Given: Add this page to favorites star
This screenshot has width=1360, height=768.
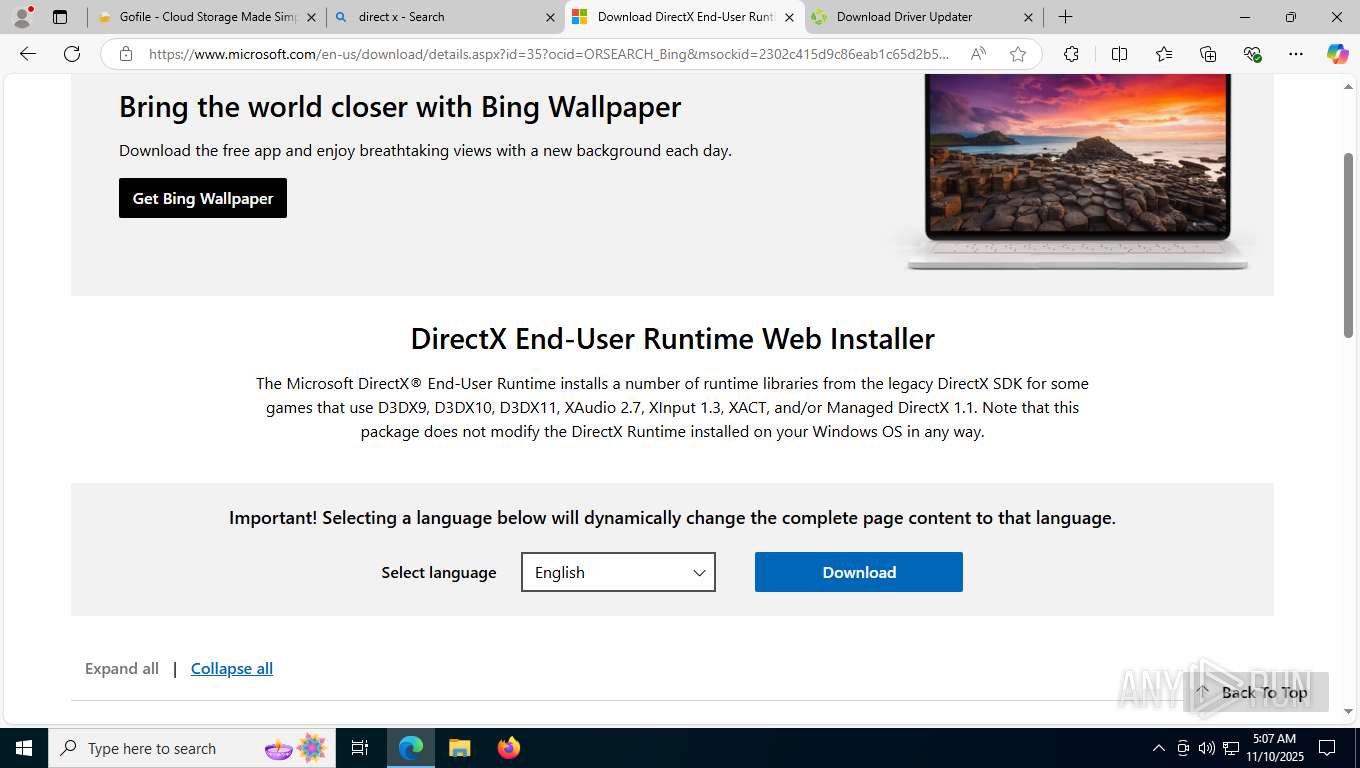Looking at the screenshot, I should click(x=1018, y=54).
